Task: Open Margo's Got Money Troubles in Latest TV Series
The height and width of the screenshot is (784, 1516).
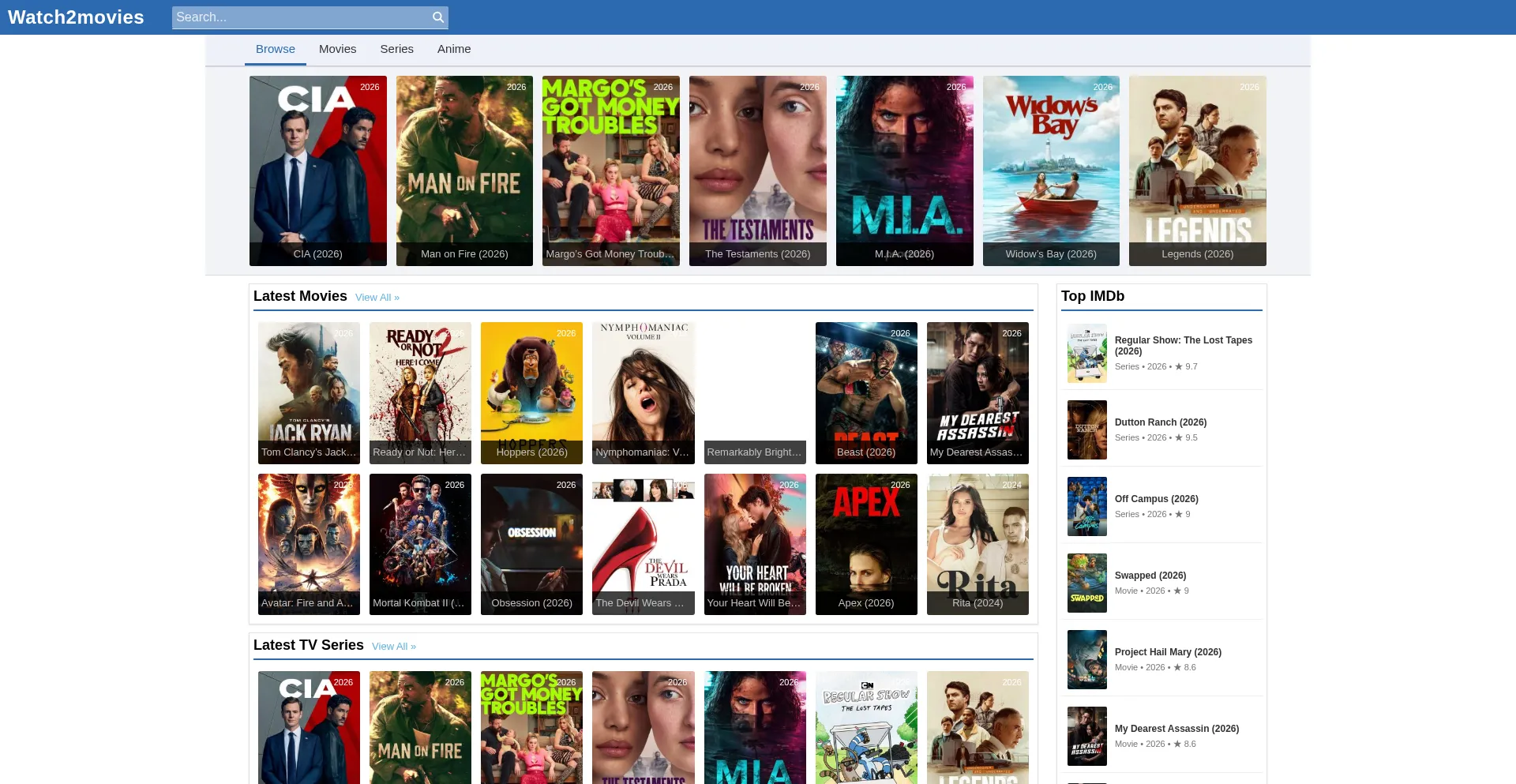Action: [531, 727]
